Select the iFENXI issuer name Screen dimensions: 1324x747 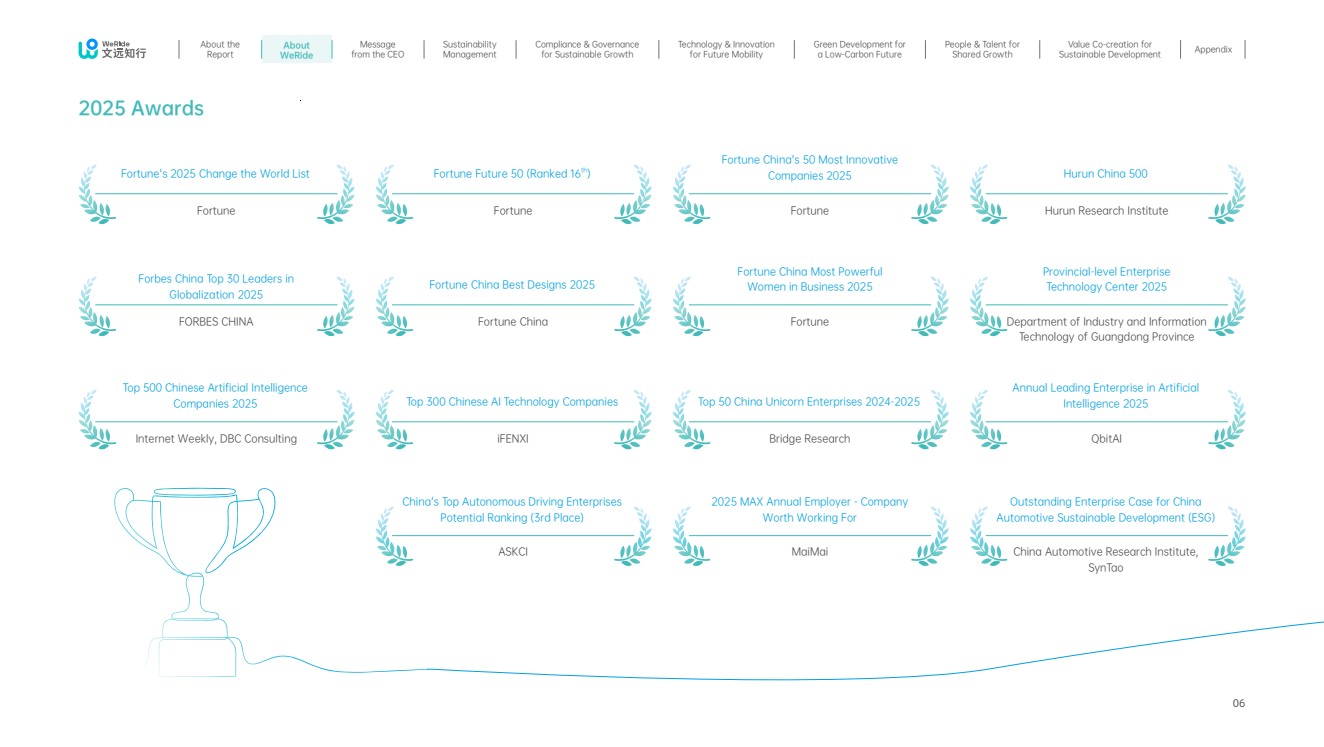[513, 439]
